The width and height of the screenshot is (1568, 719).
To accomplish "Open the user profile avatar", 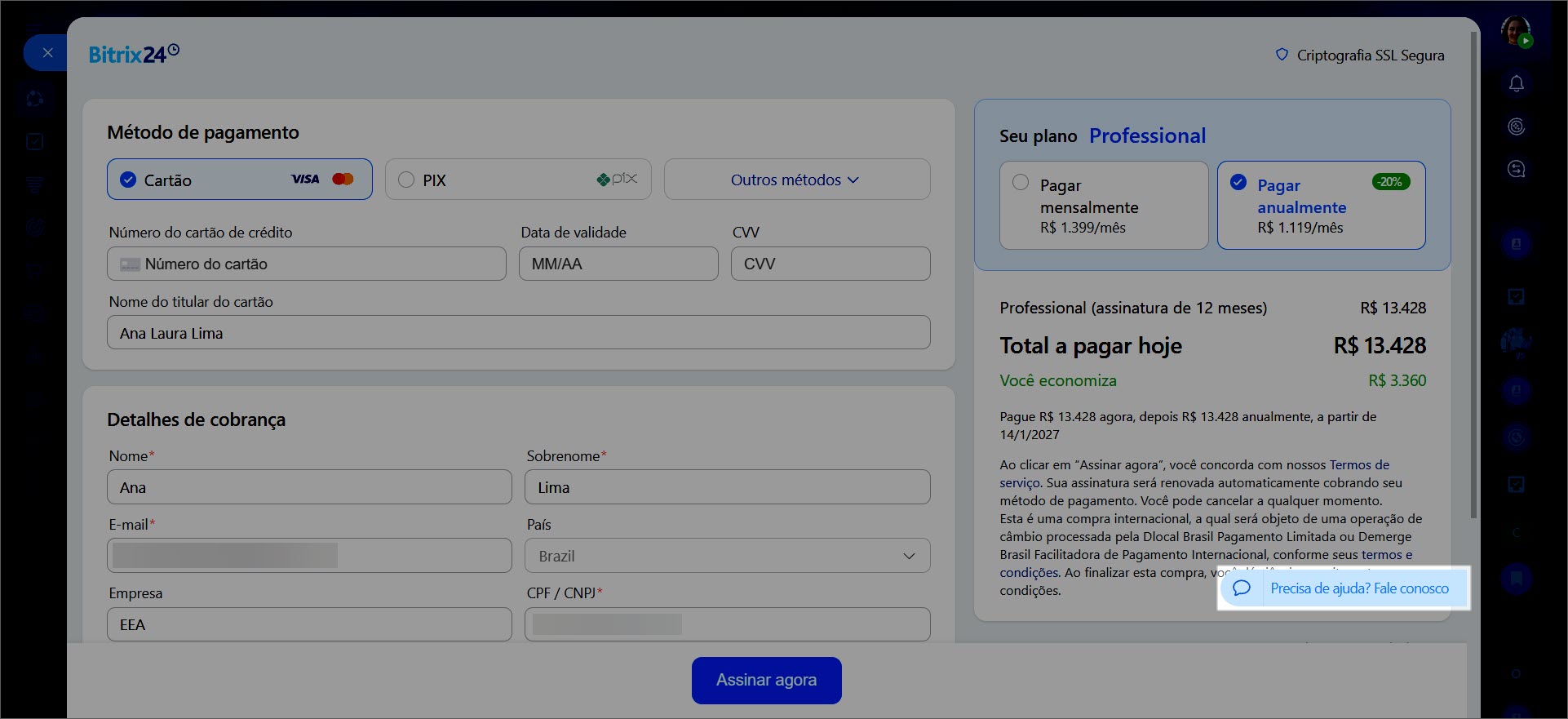I will click(x=1516, y=32).
